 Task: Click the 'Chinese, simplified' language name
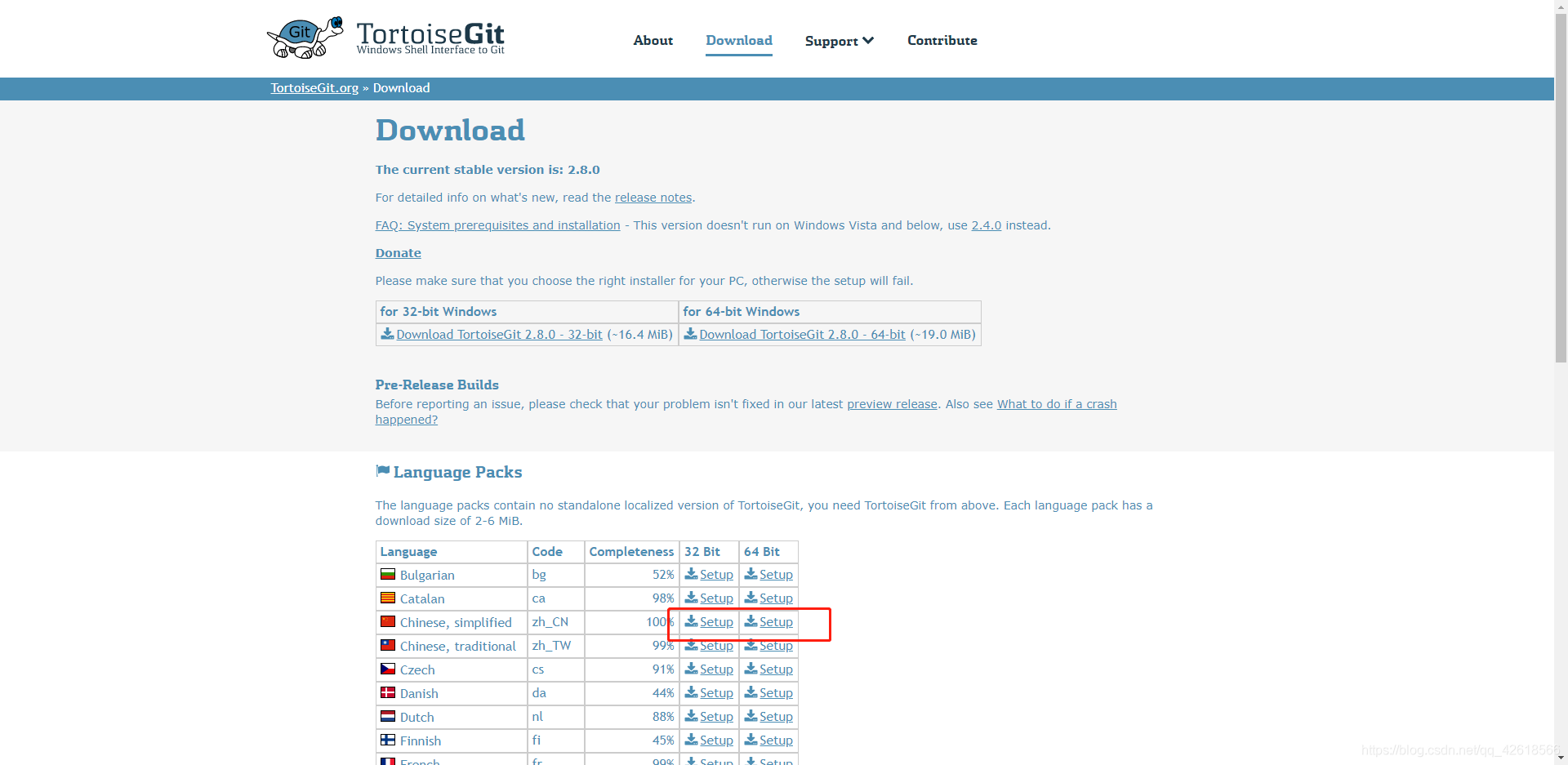(456, 623)
